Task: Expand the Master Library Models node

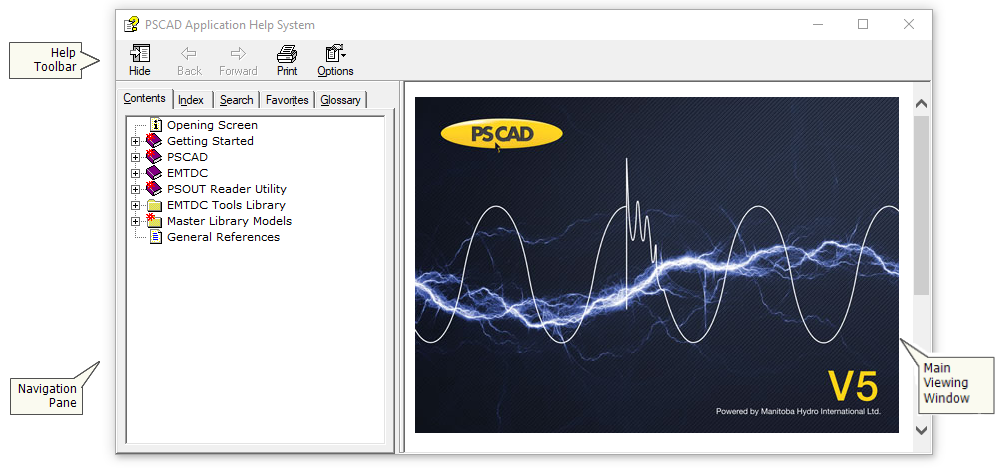Action: coord(136,221)
